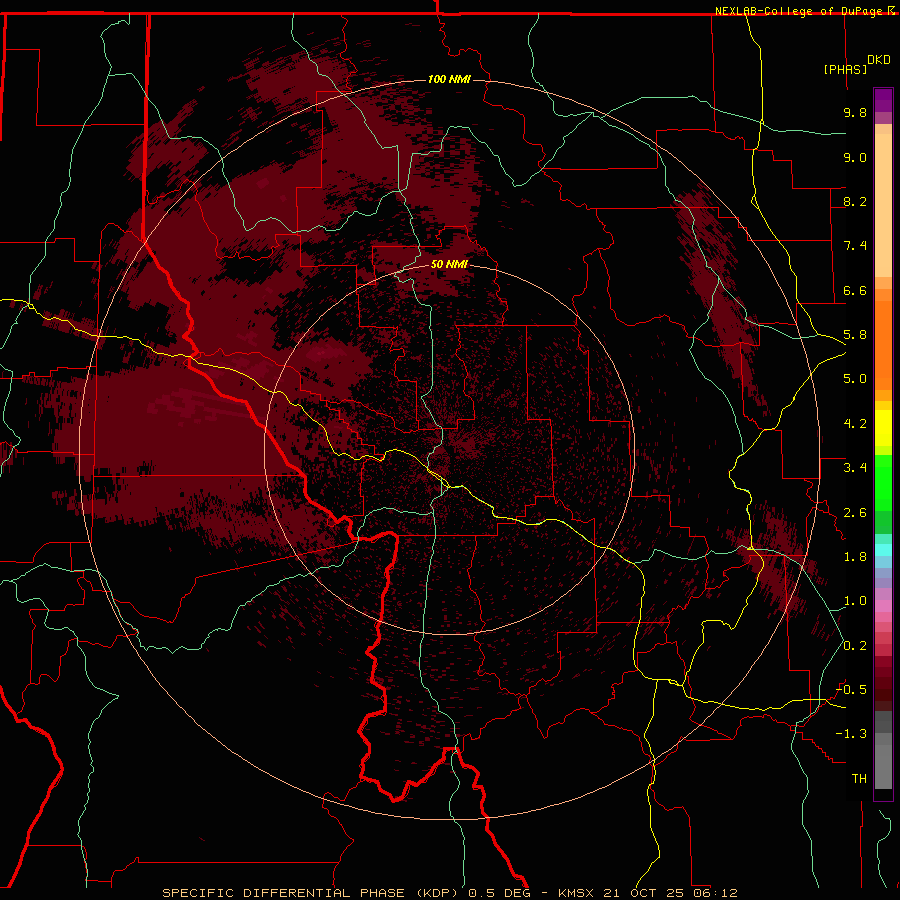This screenshot has height=900, width=900.
Task: Click the 7.4 scale value
Action: click(855, 246)
